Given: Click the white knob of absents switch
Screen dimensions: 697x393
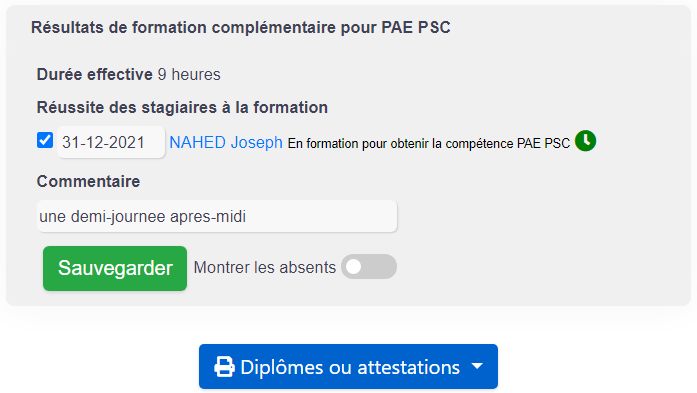Looking at the screenshot, I should point(354,267).
